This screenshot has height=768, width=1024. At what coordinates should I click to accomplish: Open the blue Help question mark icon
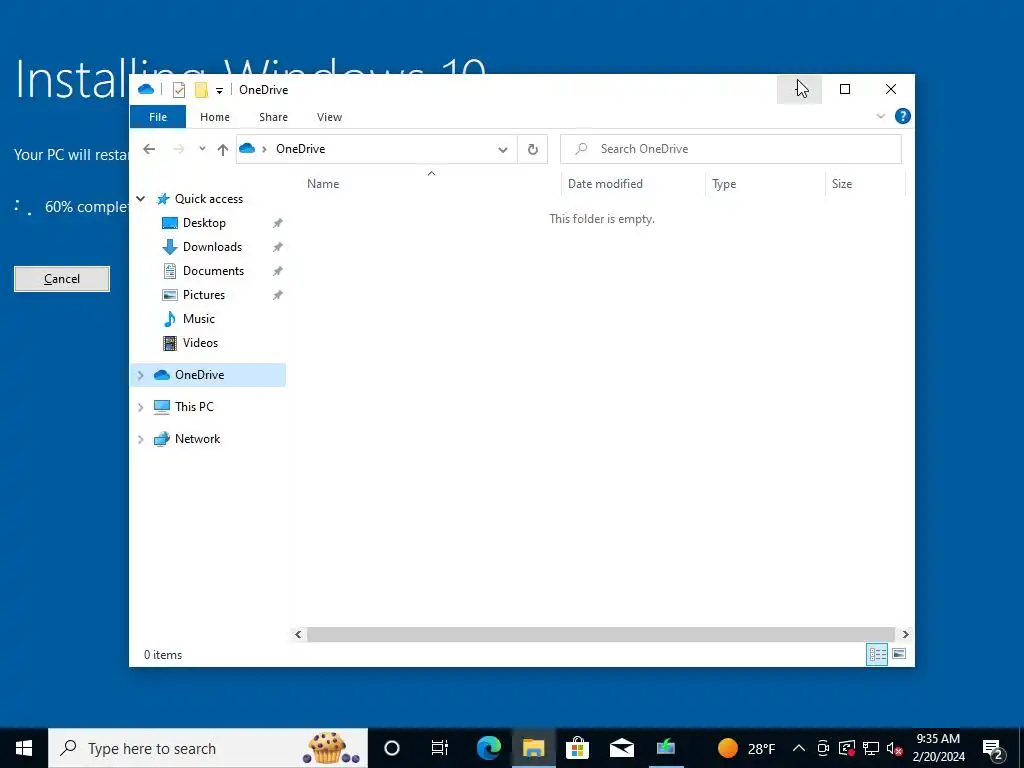(x=903, y=116)
